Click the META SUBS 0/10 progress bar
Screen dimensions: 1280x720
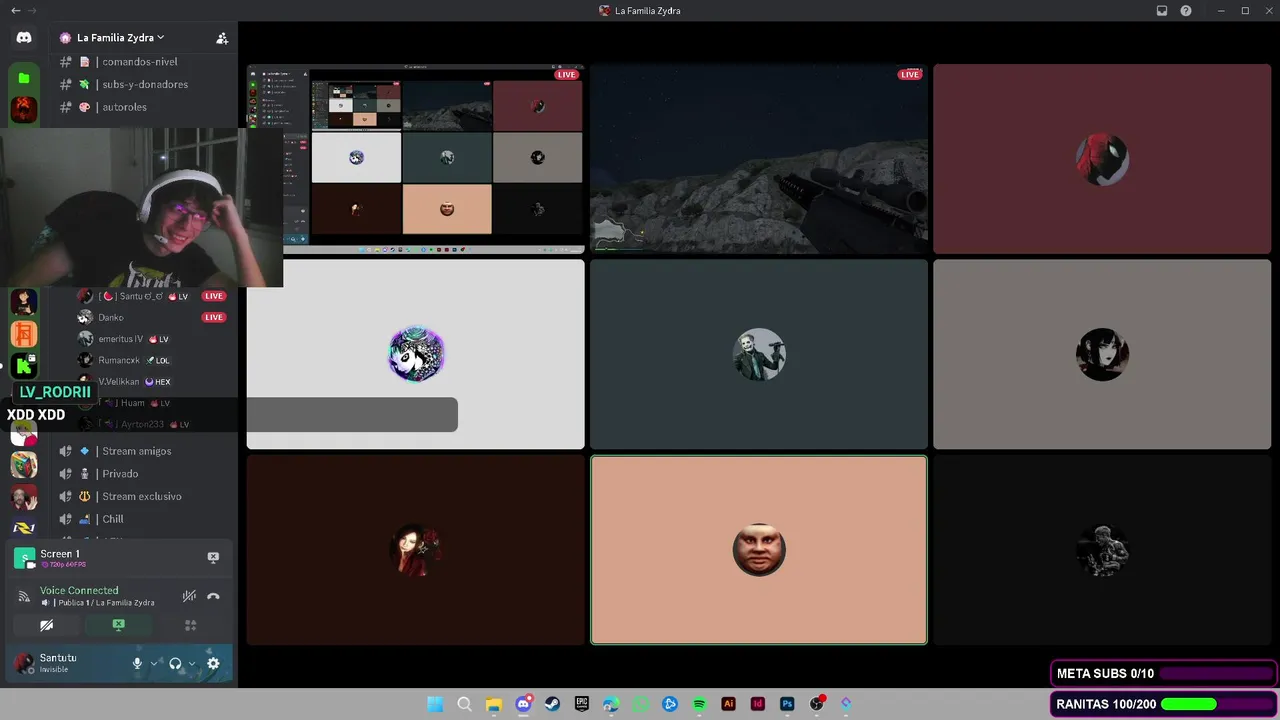point(1163,673)
